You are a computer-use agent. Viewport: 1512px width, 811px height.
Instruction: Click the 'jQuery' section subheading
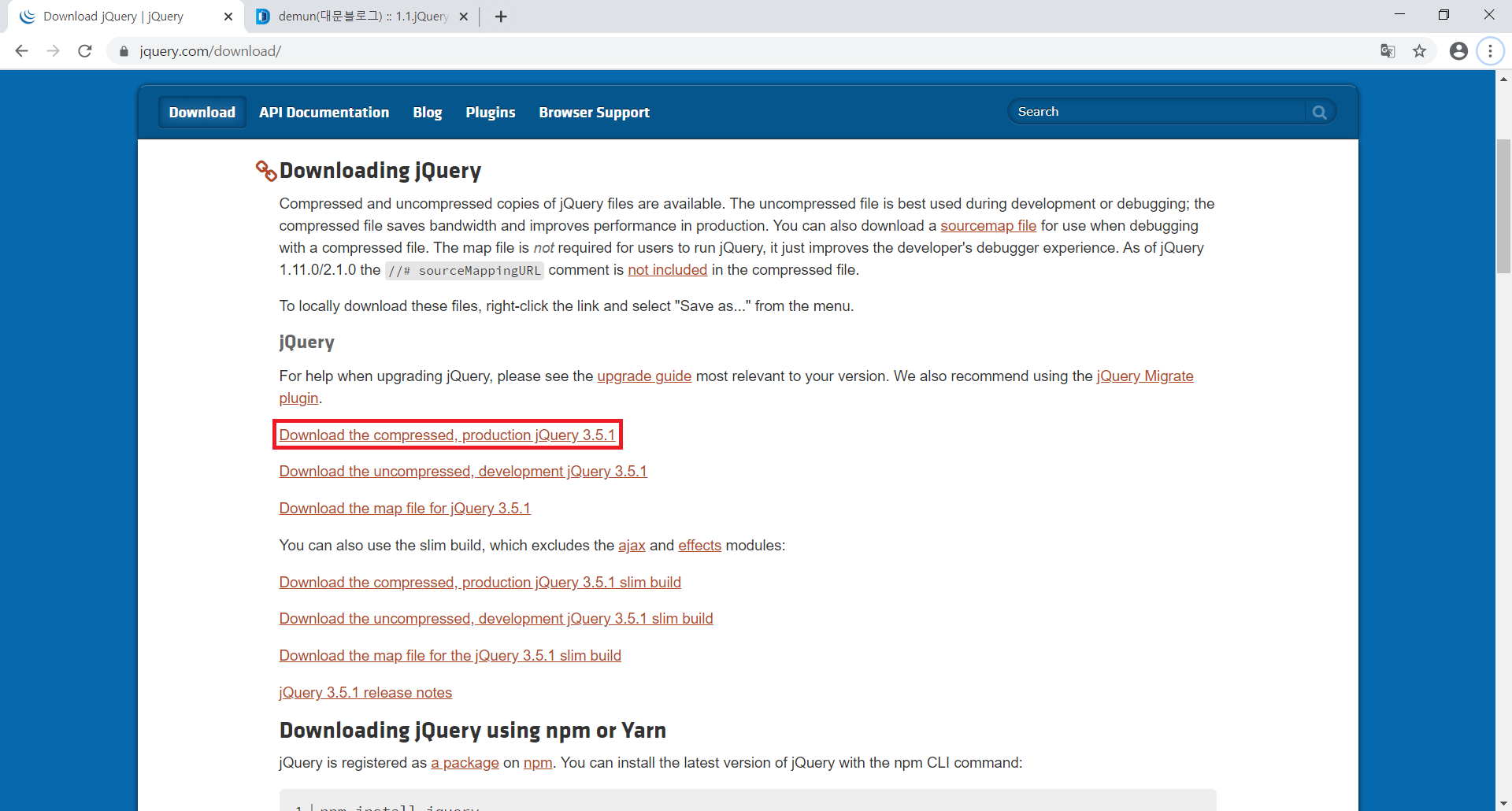tap(307, 343)
